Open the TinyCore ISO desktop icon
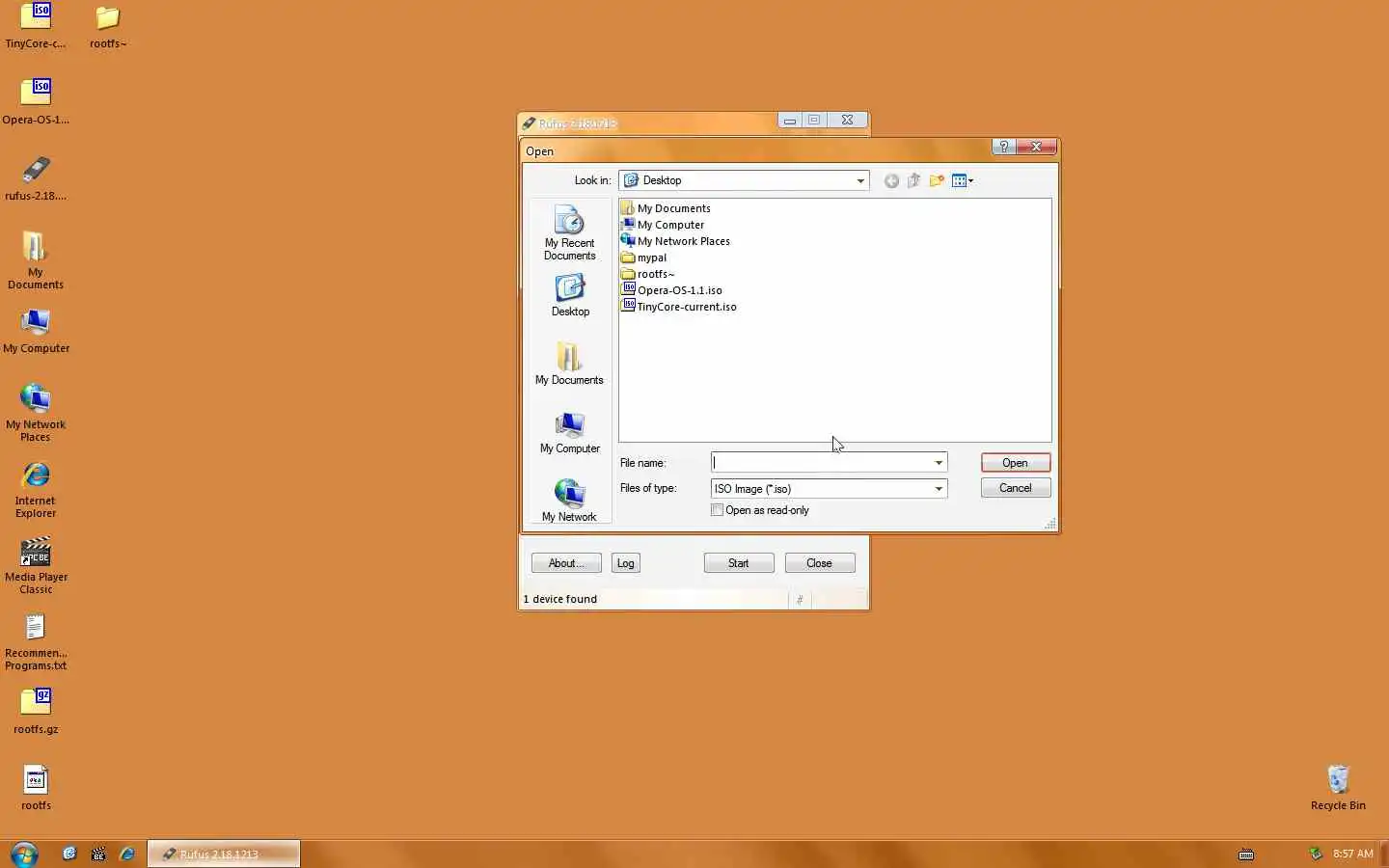Screen dimensions: 1389x868 36,26
